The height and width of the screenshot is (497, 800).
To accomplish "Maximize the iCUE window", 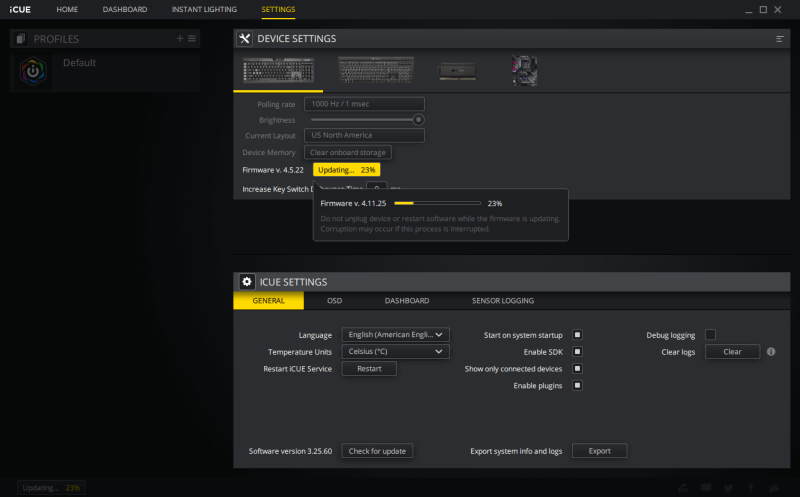I will coord(763,9).
